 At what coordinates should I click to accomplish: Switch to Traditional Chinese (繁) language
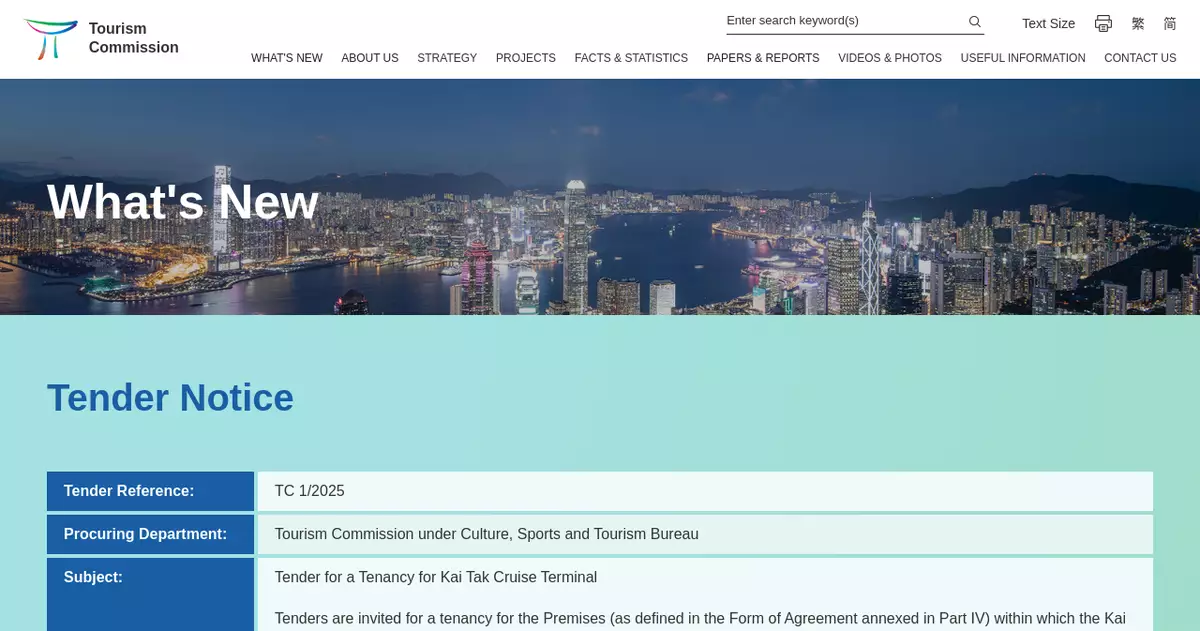(x=1138, y=23)
